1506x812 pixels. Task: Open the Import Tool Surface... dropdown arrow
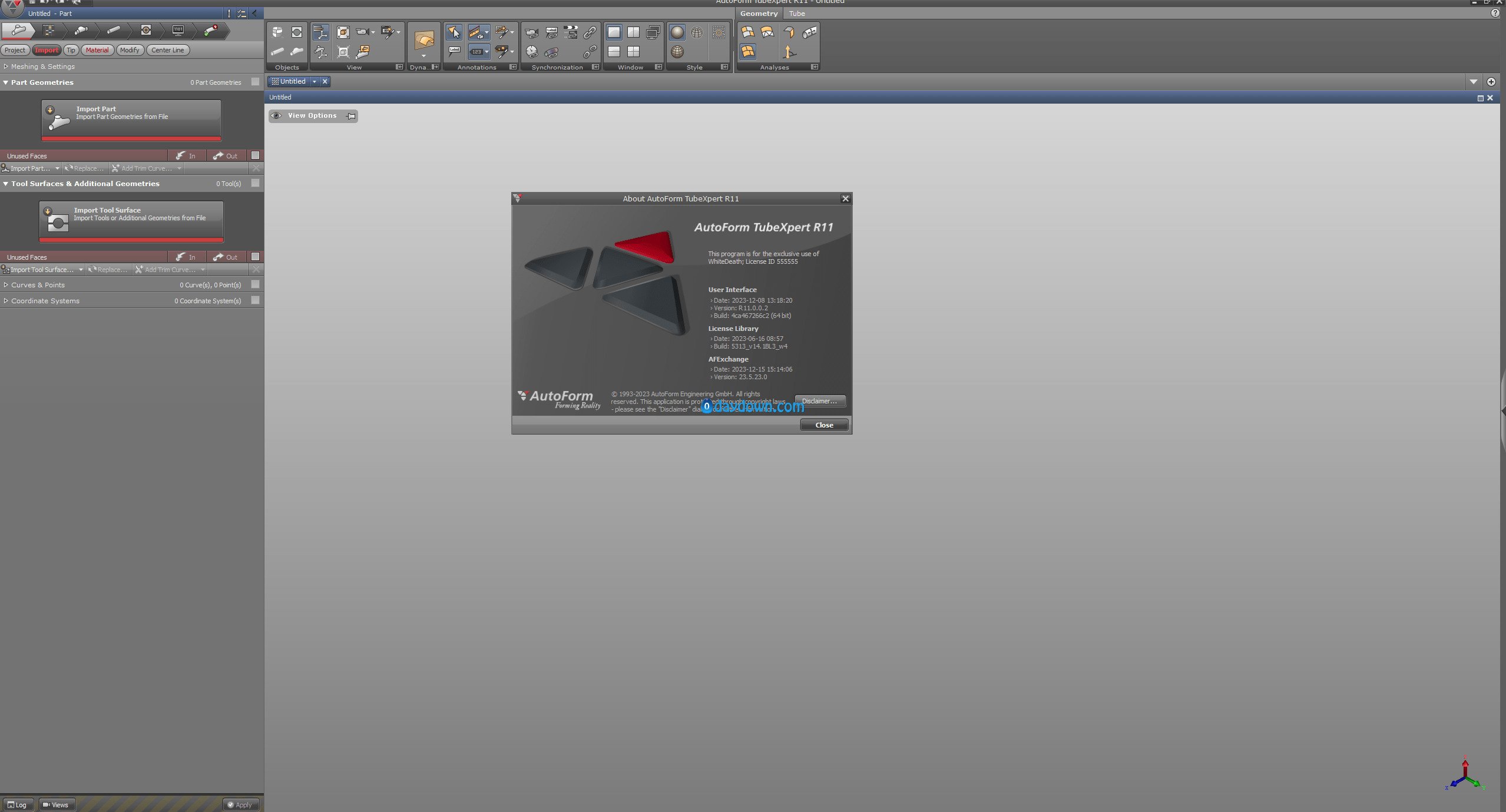[81, 270]
